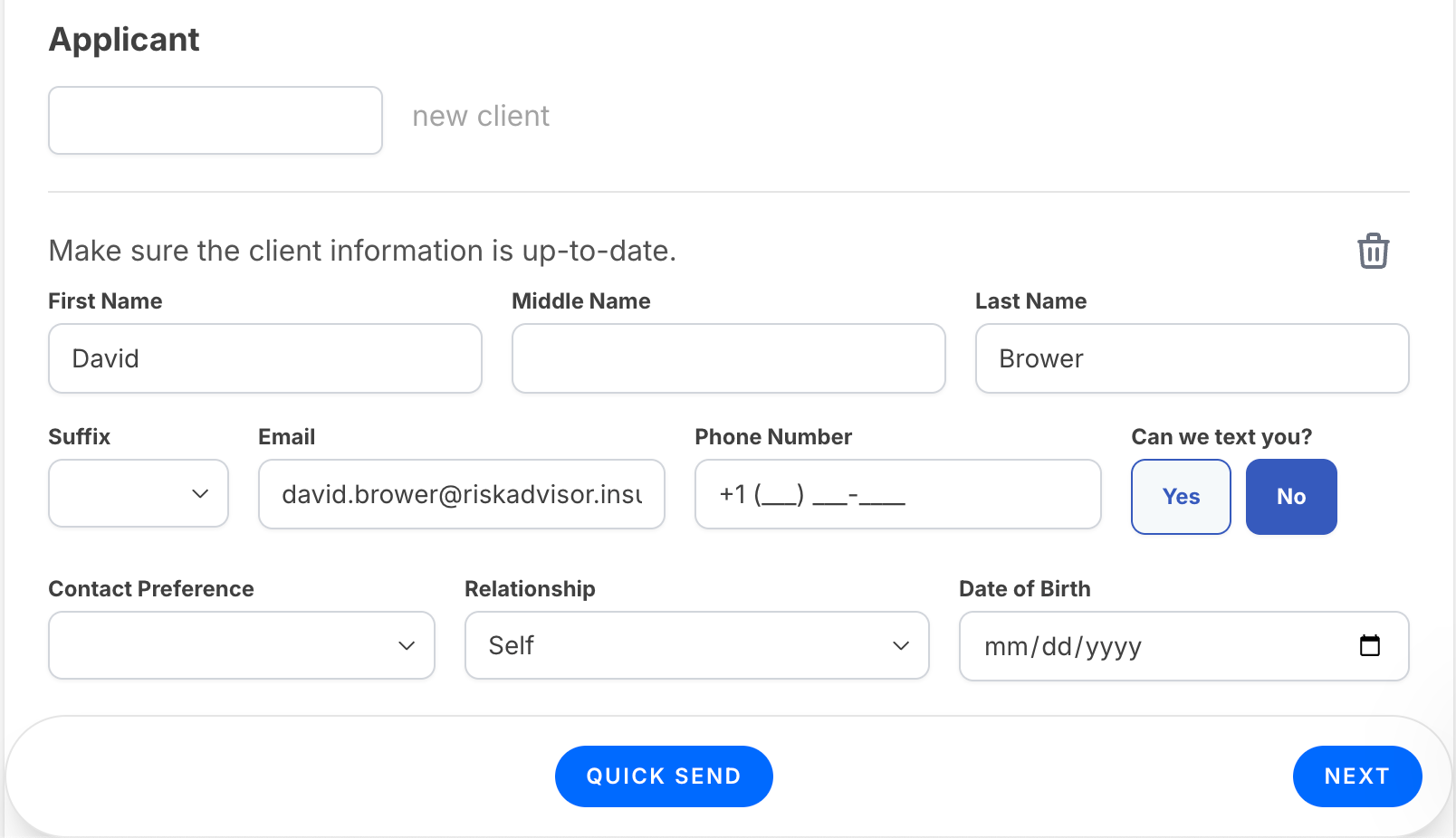Screen dimensions: 1456x838
Task: Click the new client text link
Action: 481,116
